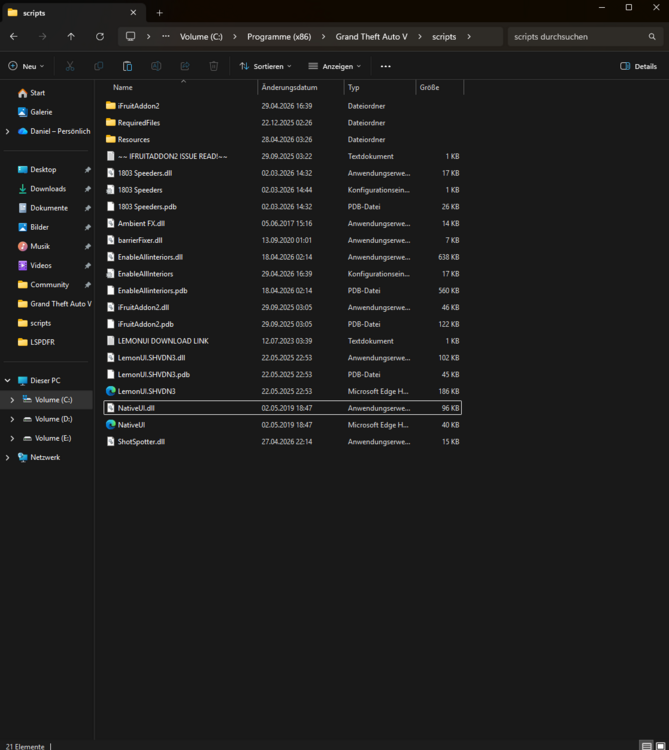The height and width of the screenshot is (750, 669).
Task: Click the Share toolbar icon
Action: tap(185, 66)
